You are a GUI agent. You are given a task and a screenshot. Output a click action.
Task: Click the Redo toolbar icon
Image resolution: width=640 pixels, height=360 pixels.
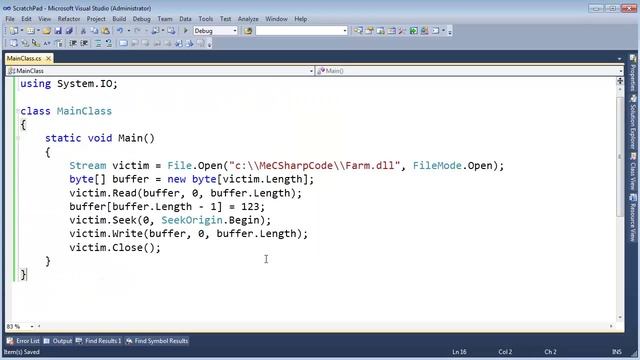click(138, 31)
